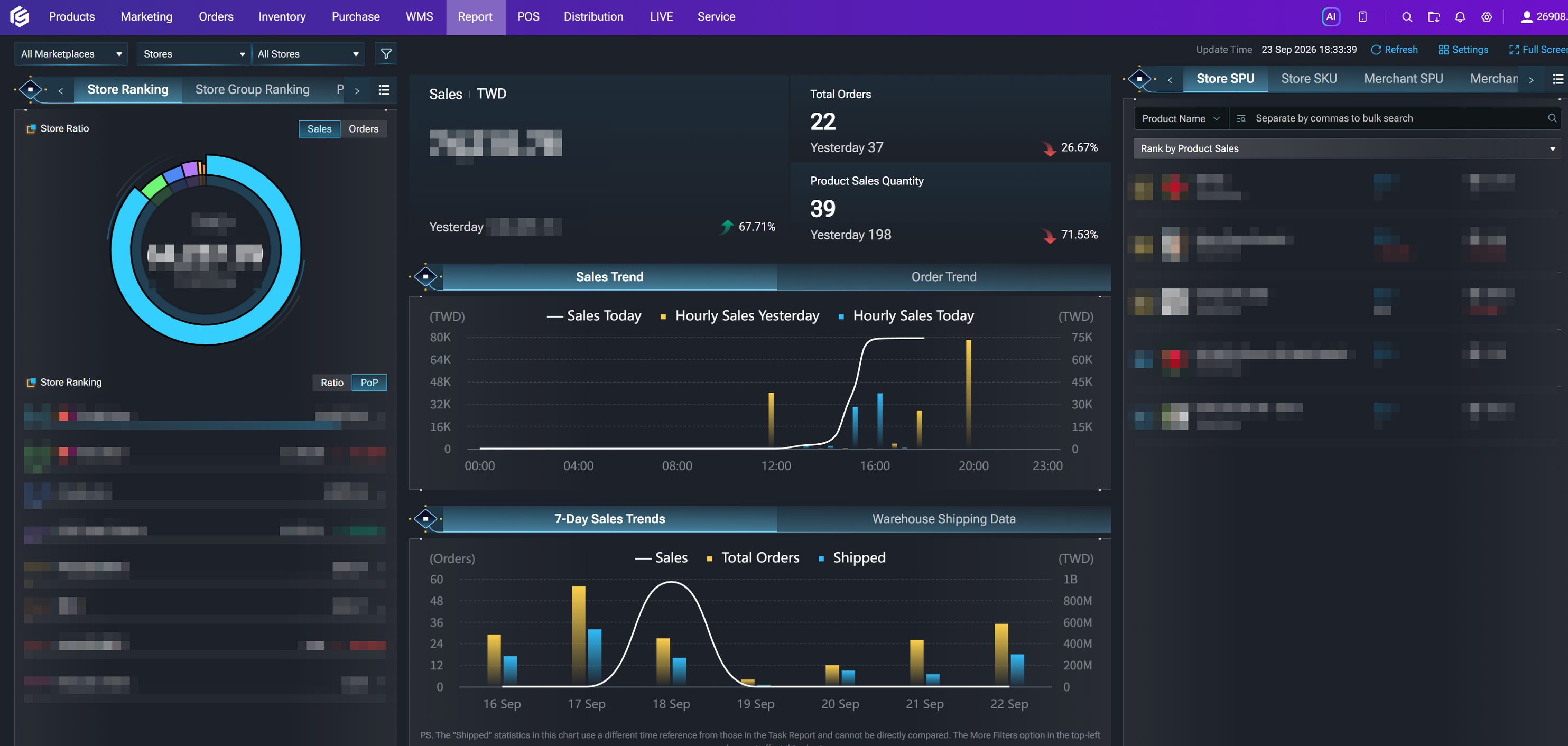Open the Product Name dropdown
Viewport: 1568px width, 746px height.
click(1181, 118)
